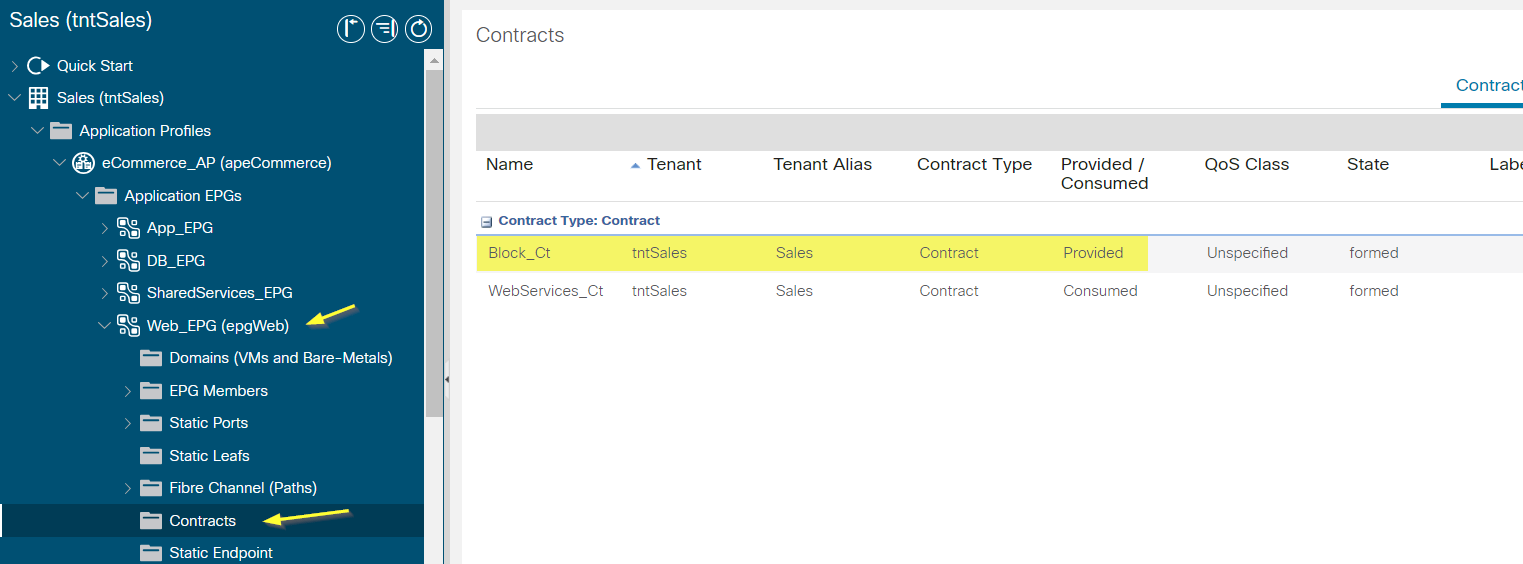
Task: Click the Contract Type column header
Action: tap(974, 164)
